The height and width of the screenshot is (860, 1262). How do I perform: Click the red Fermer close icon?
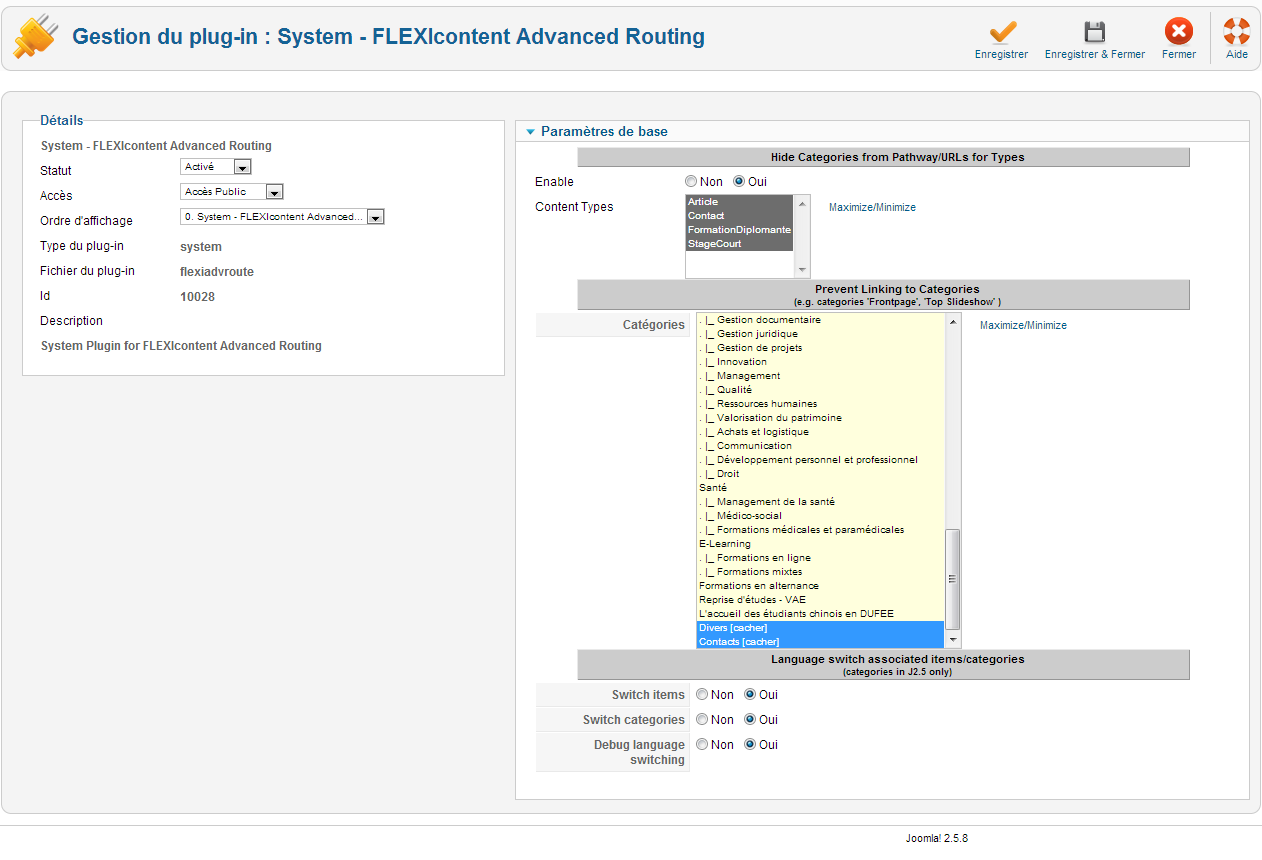click(1179, 31)
